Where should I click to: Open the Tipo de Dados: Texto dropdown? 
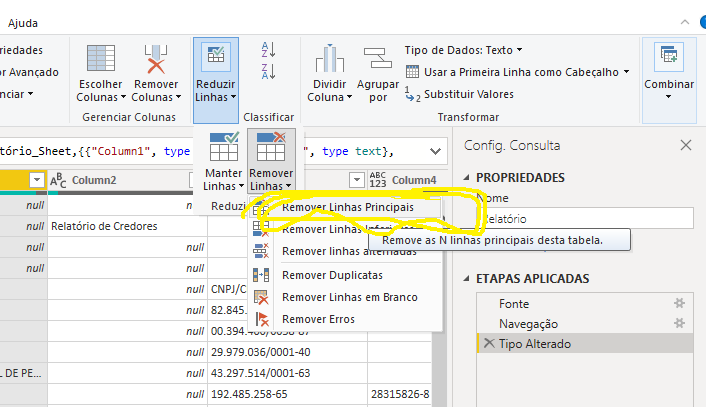[463, 50]
